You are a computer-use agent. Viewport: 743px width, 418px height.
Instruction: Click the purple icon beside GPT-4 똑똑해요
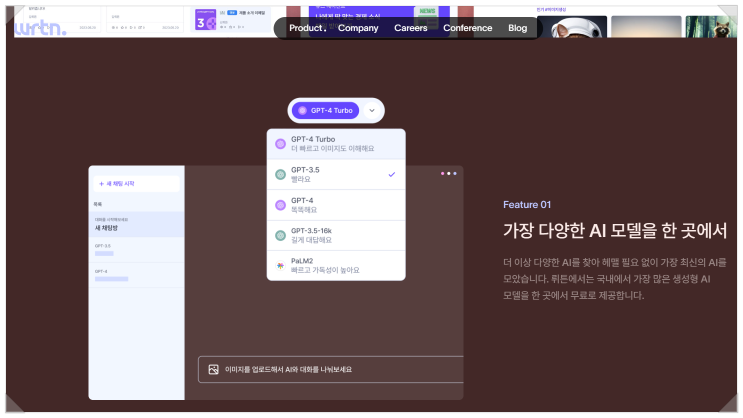coord(281,205)
